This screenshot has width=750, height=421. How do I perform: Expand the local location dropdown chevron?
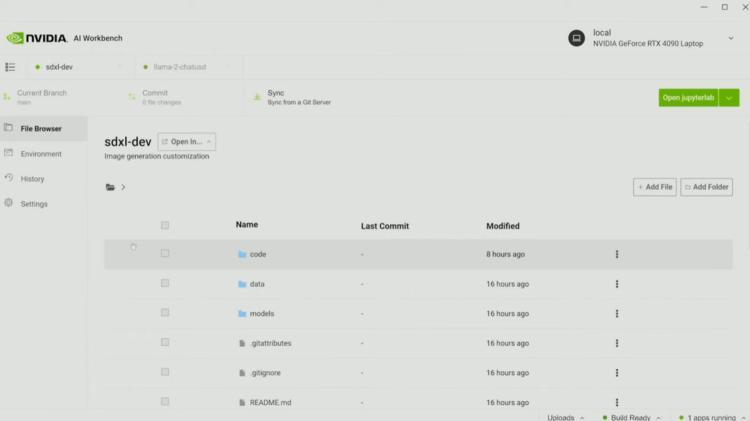730,38
